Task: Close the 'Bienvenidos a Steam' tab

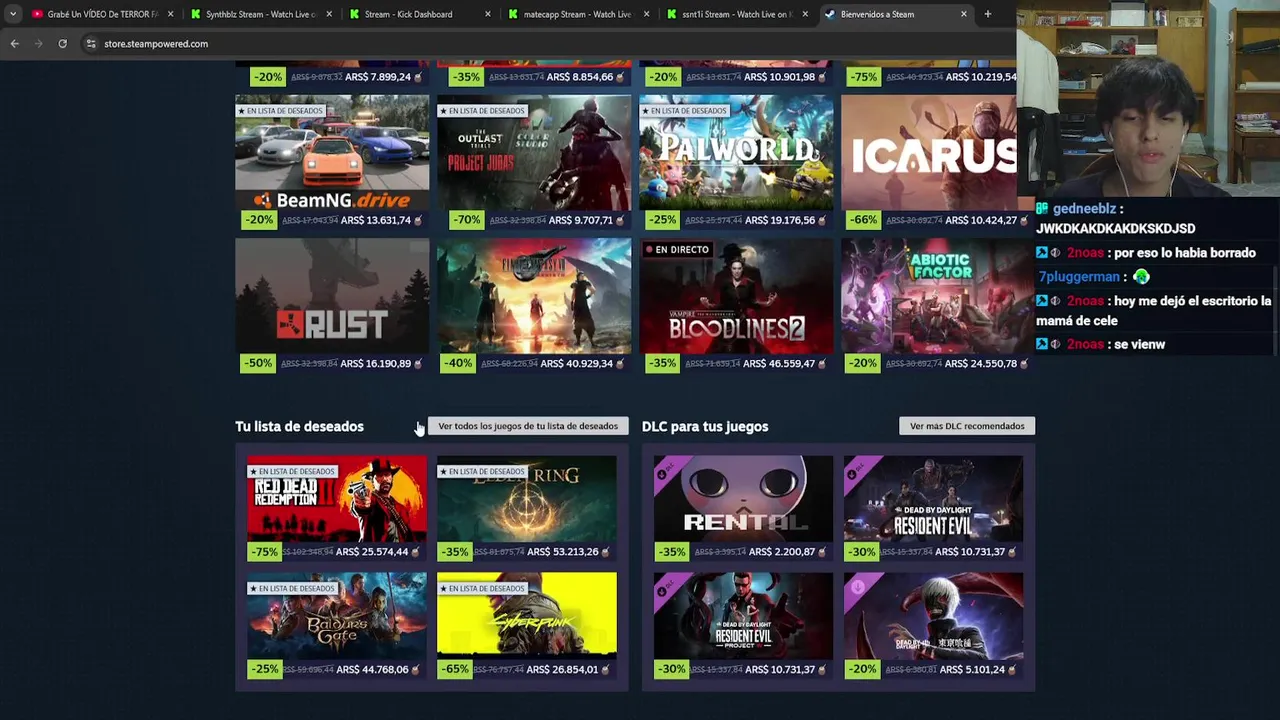Action: [963, 14]
